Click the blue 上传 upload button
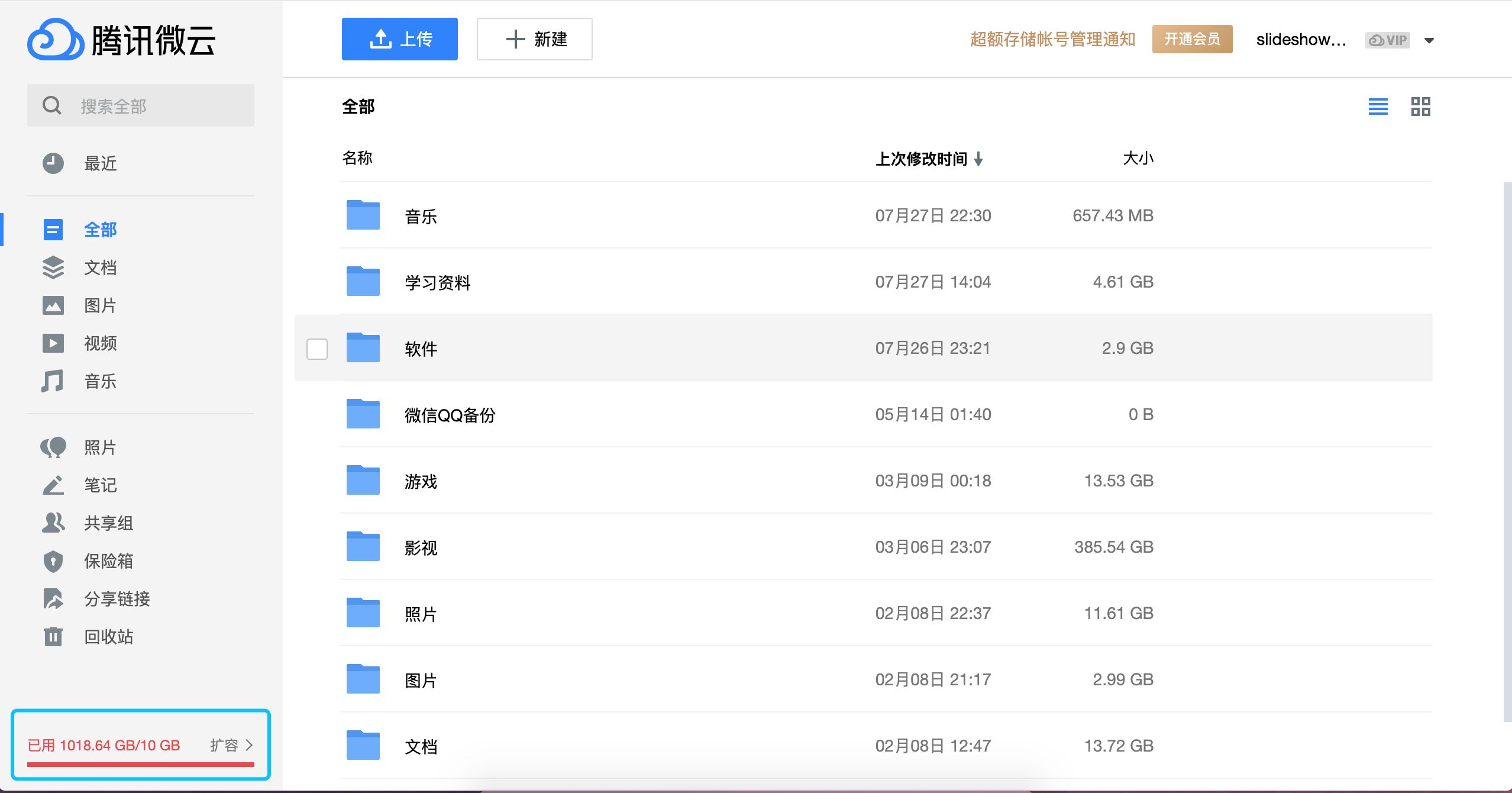 click(x=400, y=39)
